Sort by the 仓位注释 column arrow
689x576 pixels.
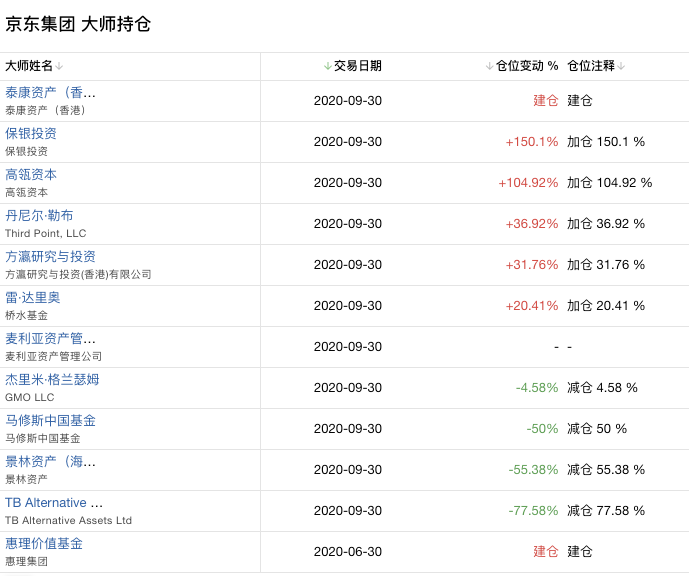pos(621,66)
